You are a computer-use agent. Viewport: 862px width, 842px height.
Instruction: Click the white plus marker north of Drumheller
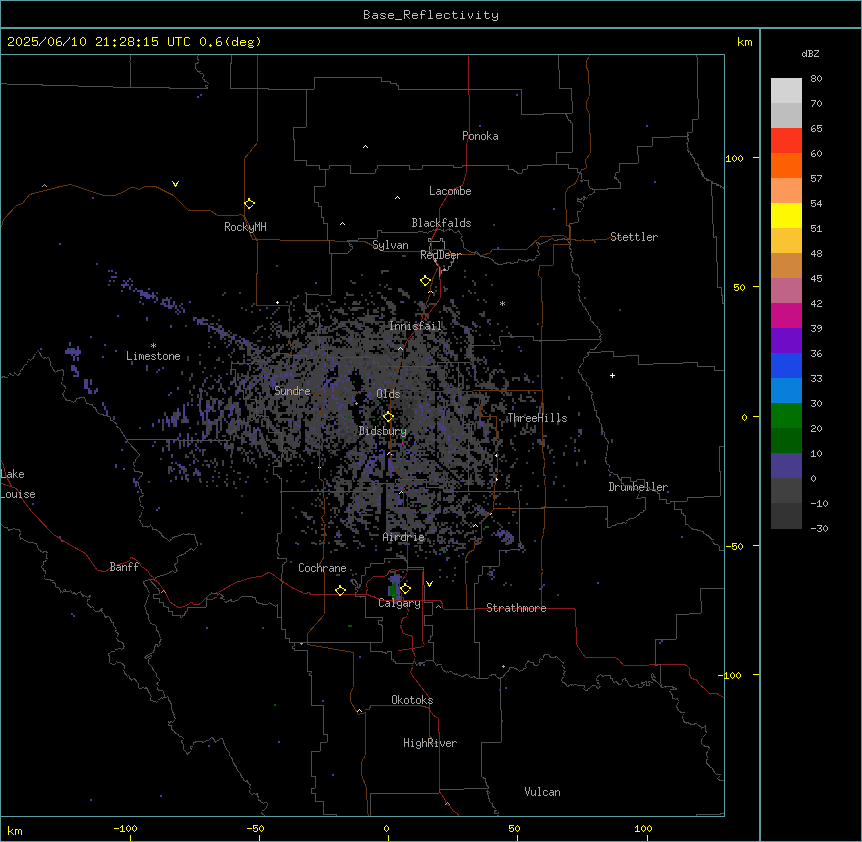tap(612, 375)
